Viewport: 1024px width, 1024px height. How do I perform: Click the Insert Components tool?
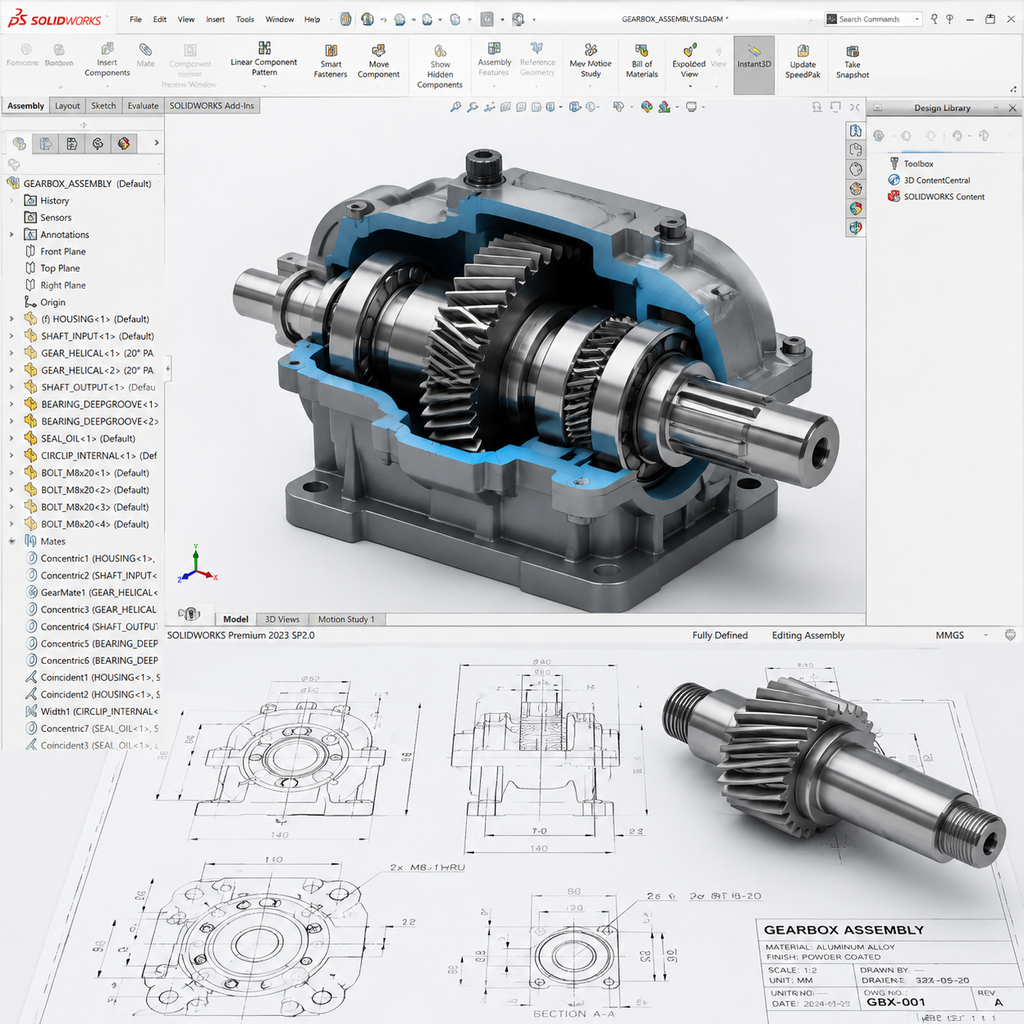click(107, 59)
